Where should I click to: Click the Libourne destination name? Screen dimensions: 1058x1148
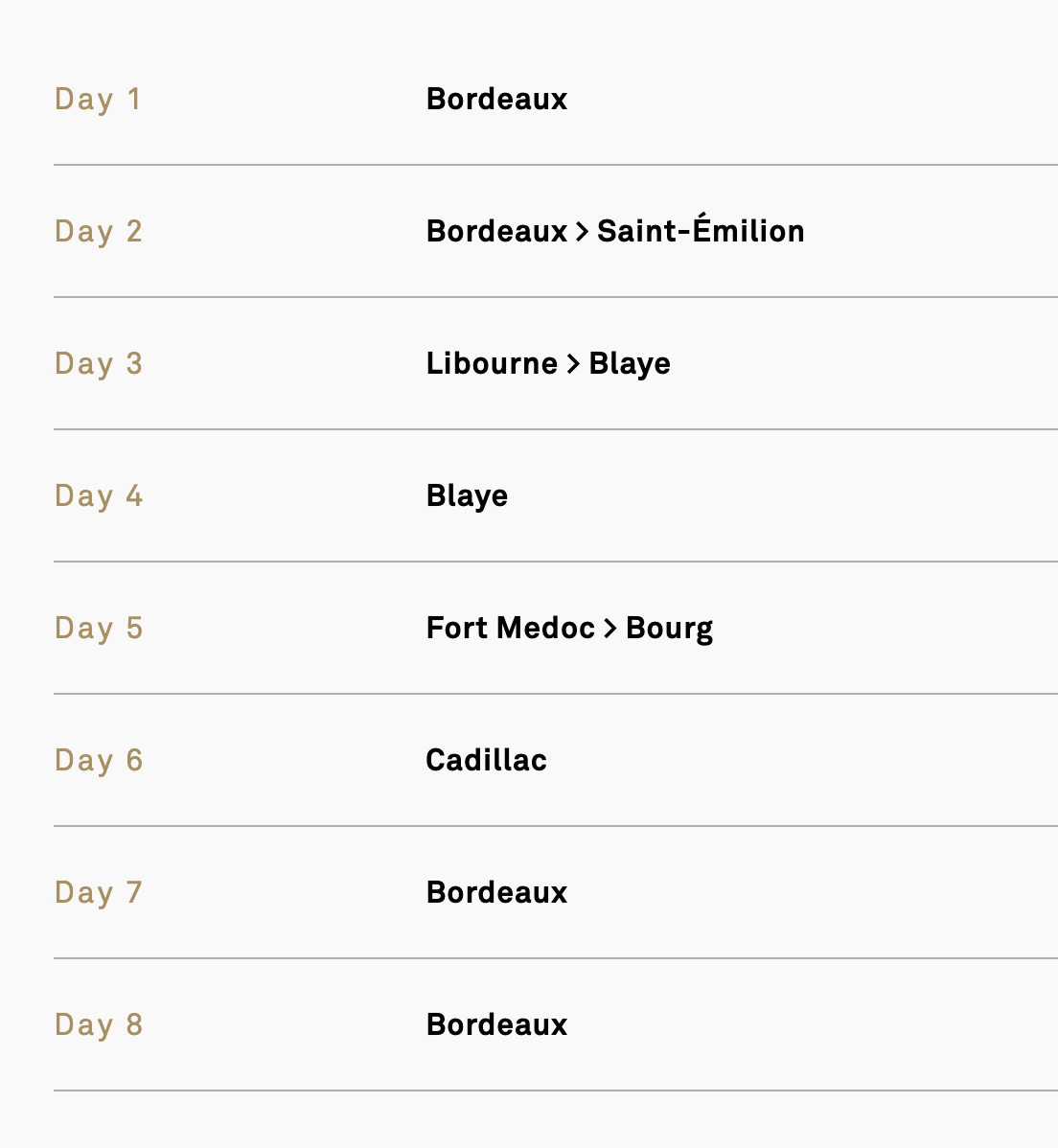492,363
